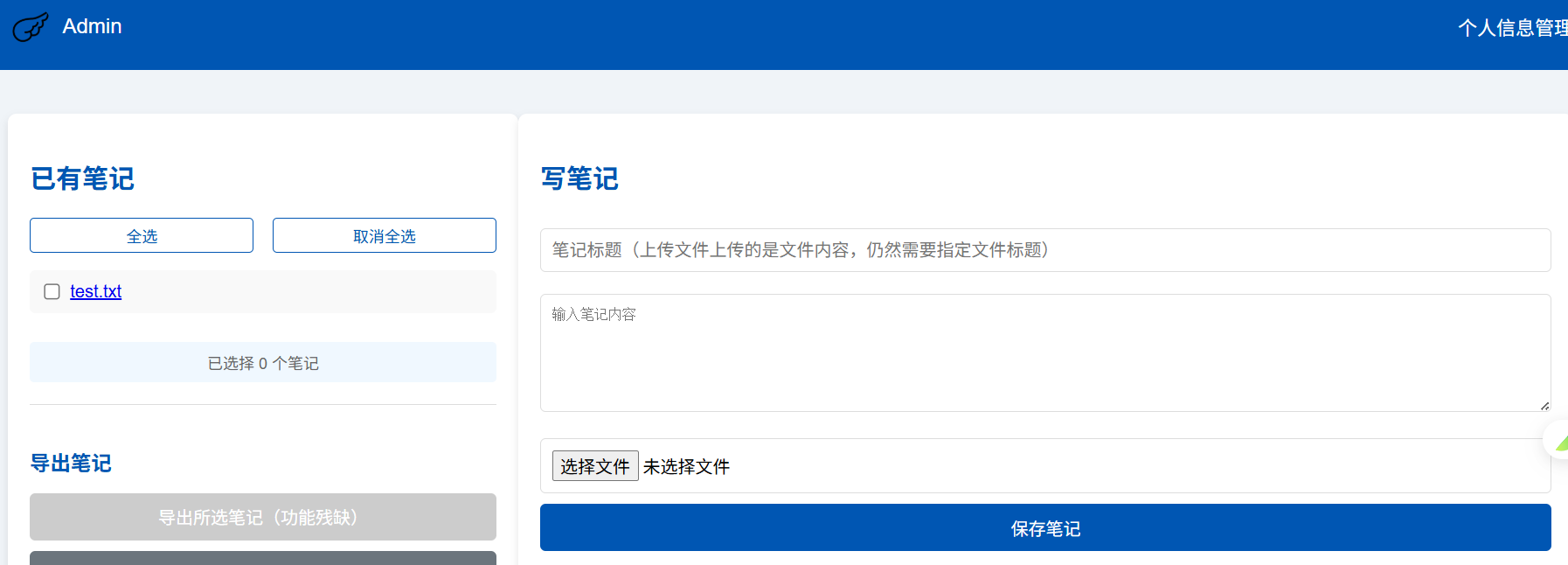Viewport: 1568px width, 565px height.
Task: Click the 写笔记 heading
Action: click(579, 178)
